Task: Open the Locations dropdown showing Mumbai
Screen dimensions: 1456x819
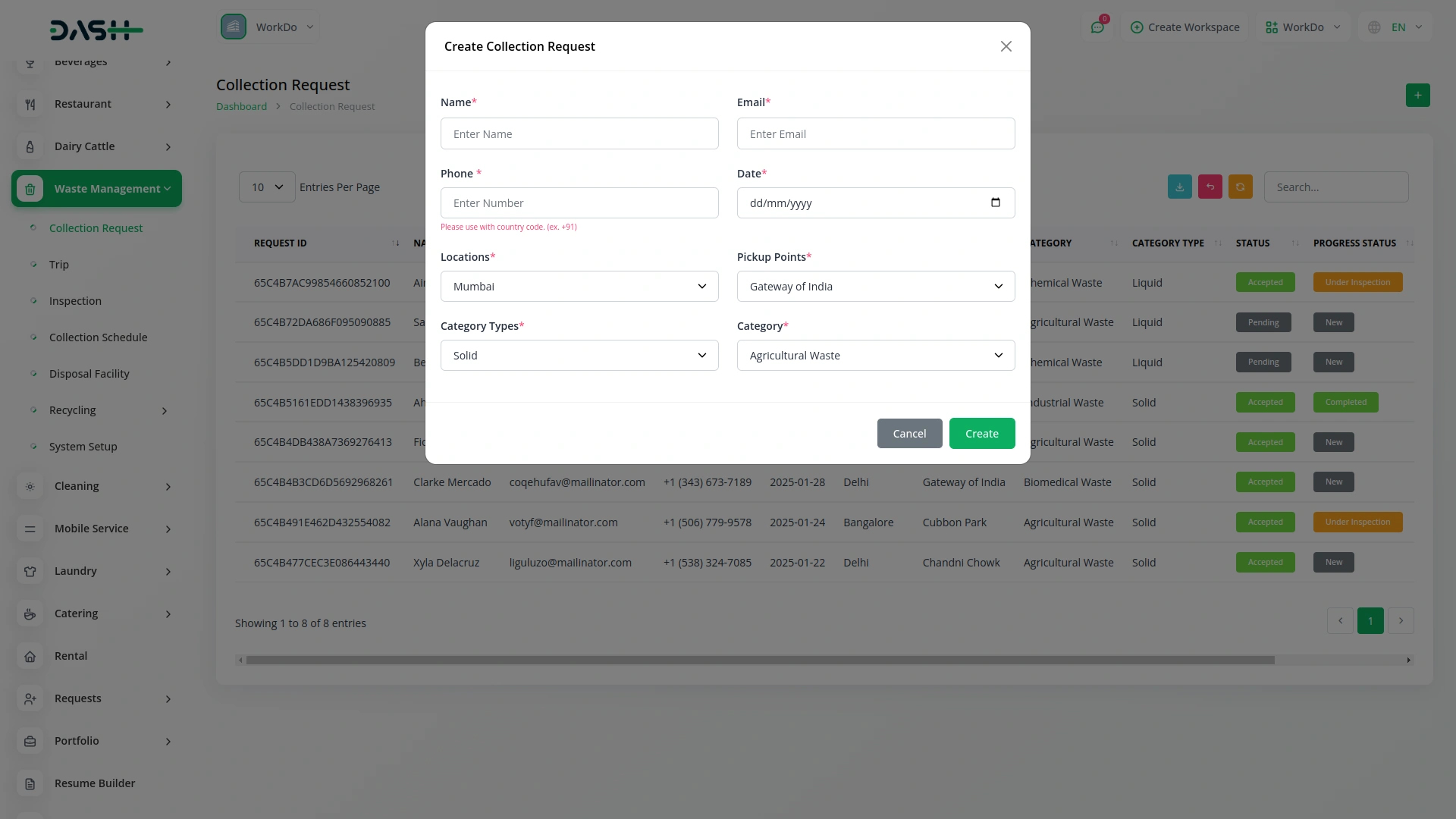Action: click(x=579, y=287)
